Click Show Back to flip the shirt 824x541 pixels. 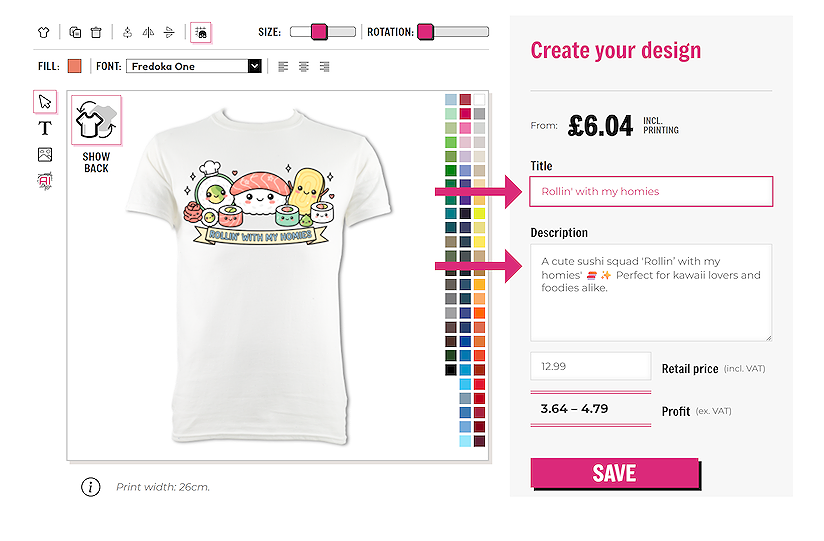click(x=96, y=134)
